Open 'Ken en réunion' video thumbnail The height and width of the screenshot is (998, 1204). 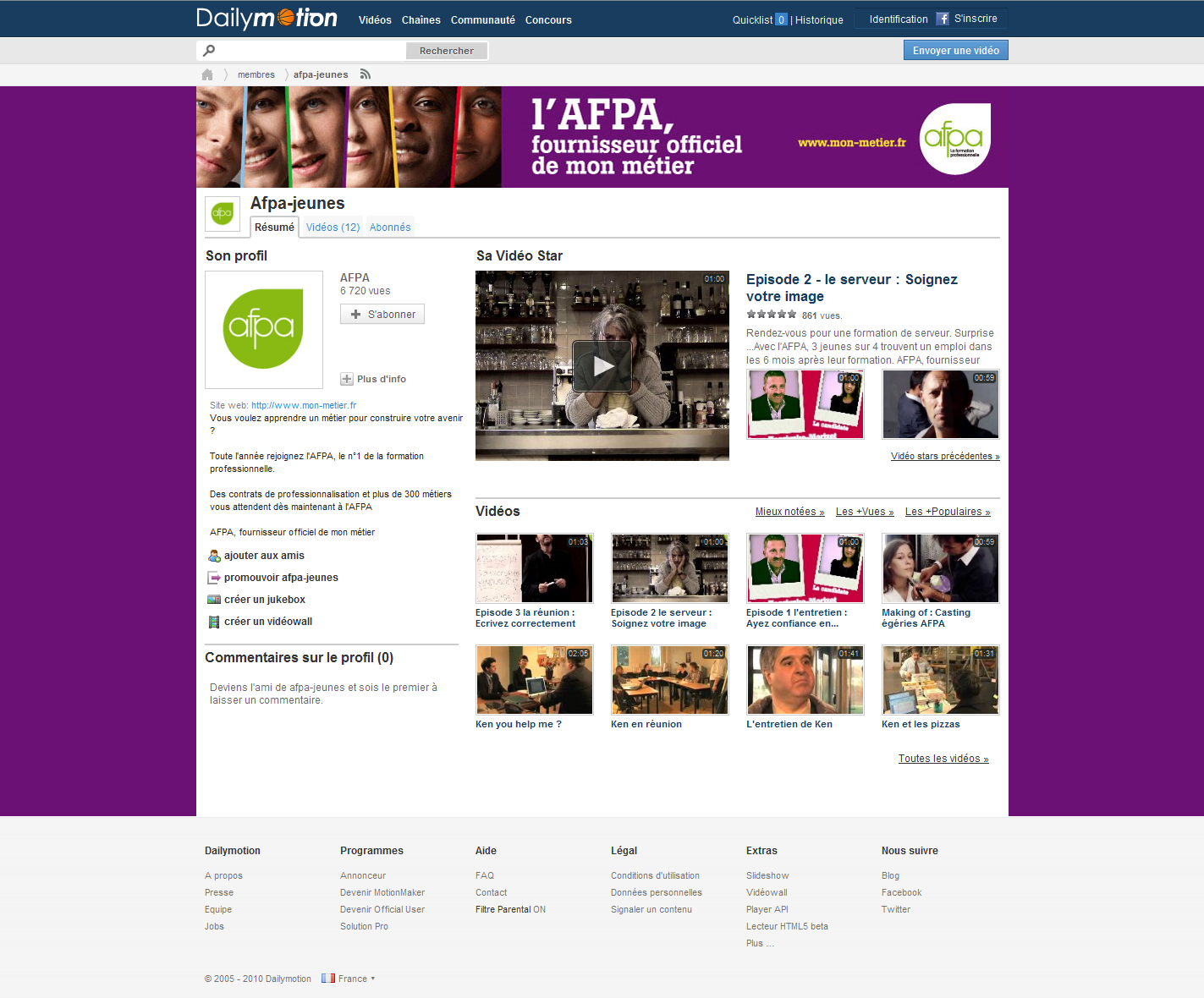pyautogui.click(x=670, y=680)
